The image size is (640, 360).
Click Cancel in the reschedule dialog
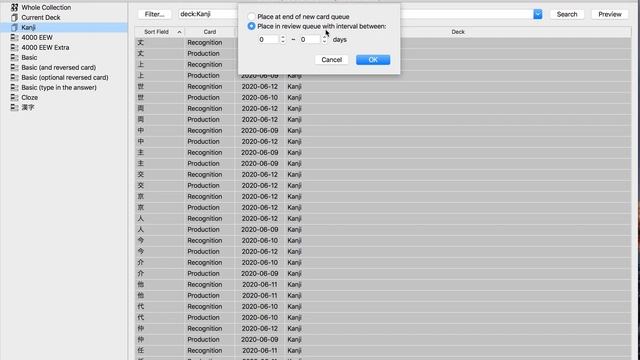[331, 60]
